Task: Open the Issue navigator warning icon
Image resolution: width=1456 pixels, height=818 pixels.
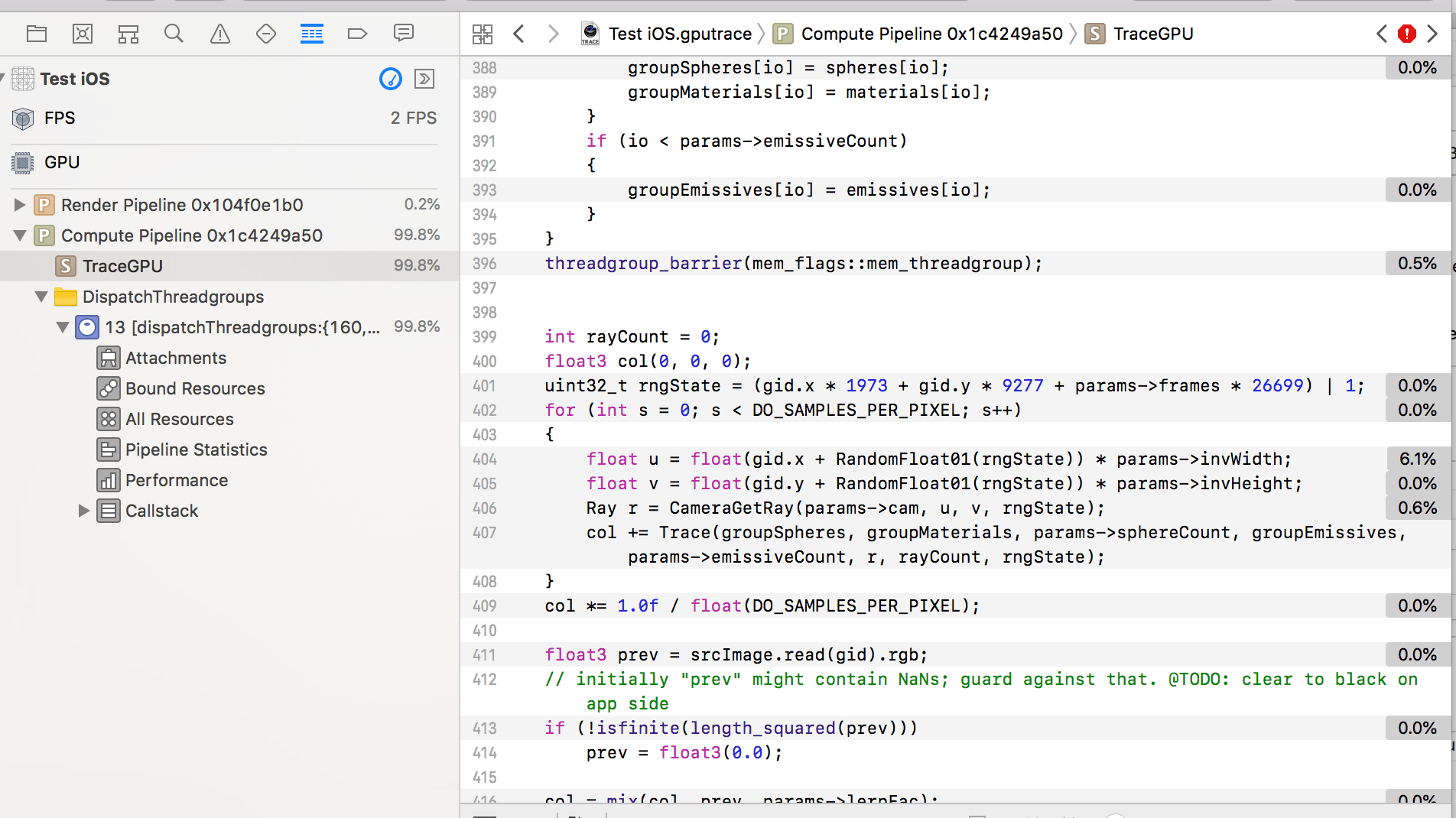Action: [x=220, y=34]
